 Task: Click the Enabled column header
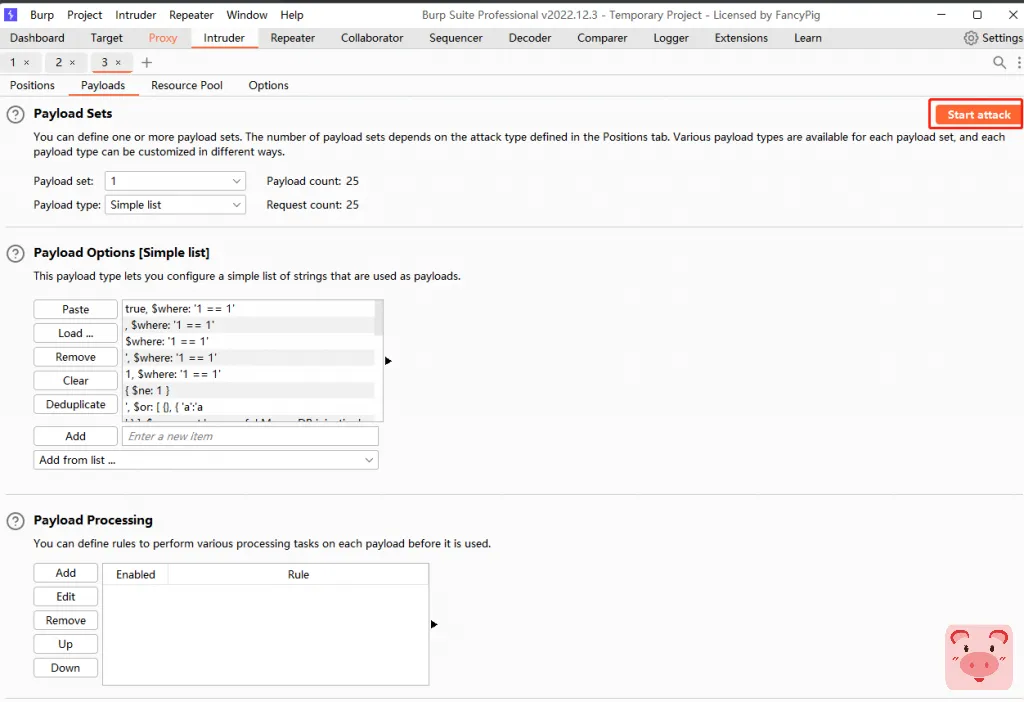pos(136,575)
